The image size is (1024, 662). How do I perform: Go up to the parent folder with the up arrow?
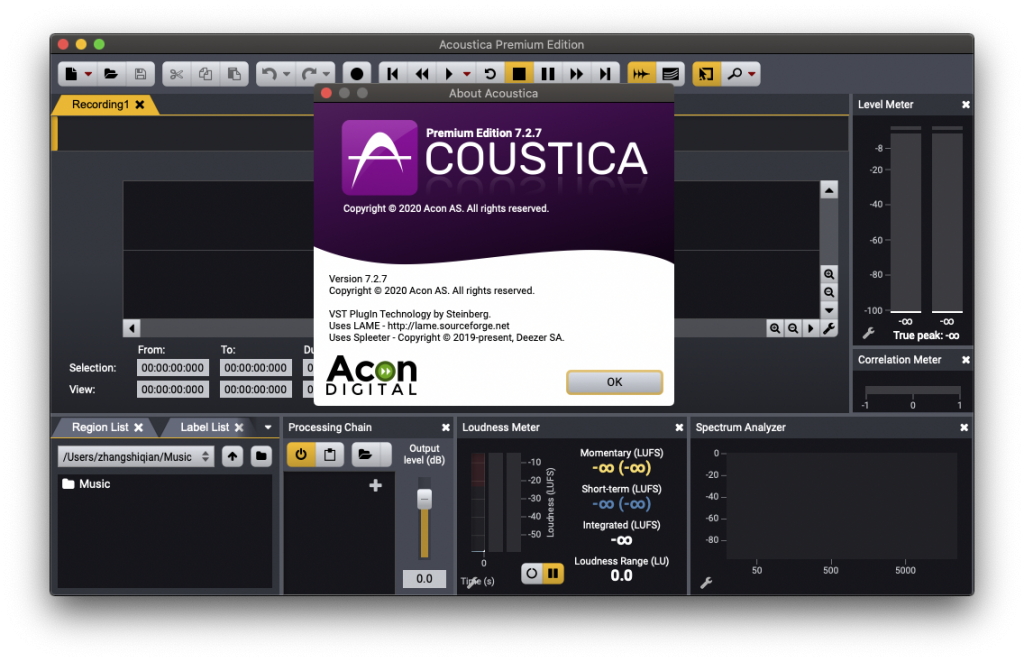[232, 456]
